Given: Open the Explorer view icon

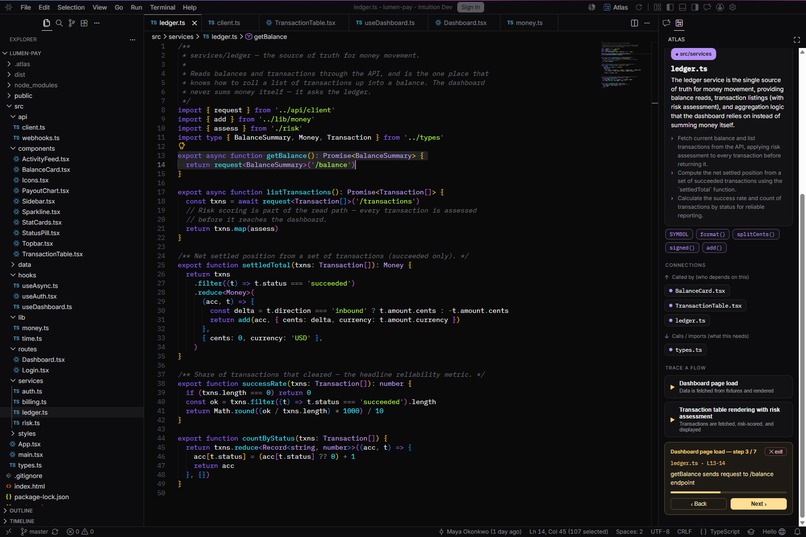Looking at the screenshot, I should pos(46,23).
